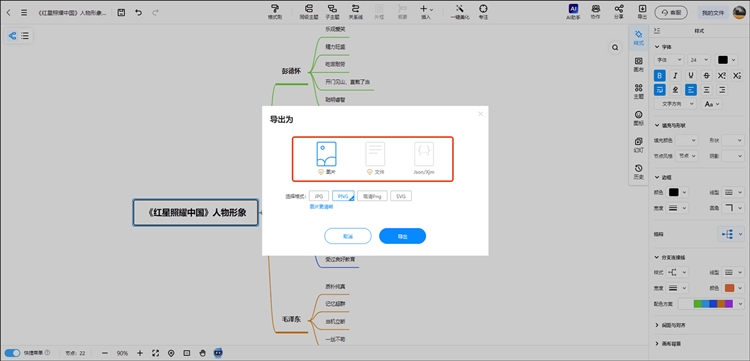Image resolution: width=750 pixels, height=361 pixels.
Task: Open the Theme (主题) side tab
Action: coord(638,91)
